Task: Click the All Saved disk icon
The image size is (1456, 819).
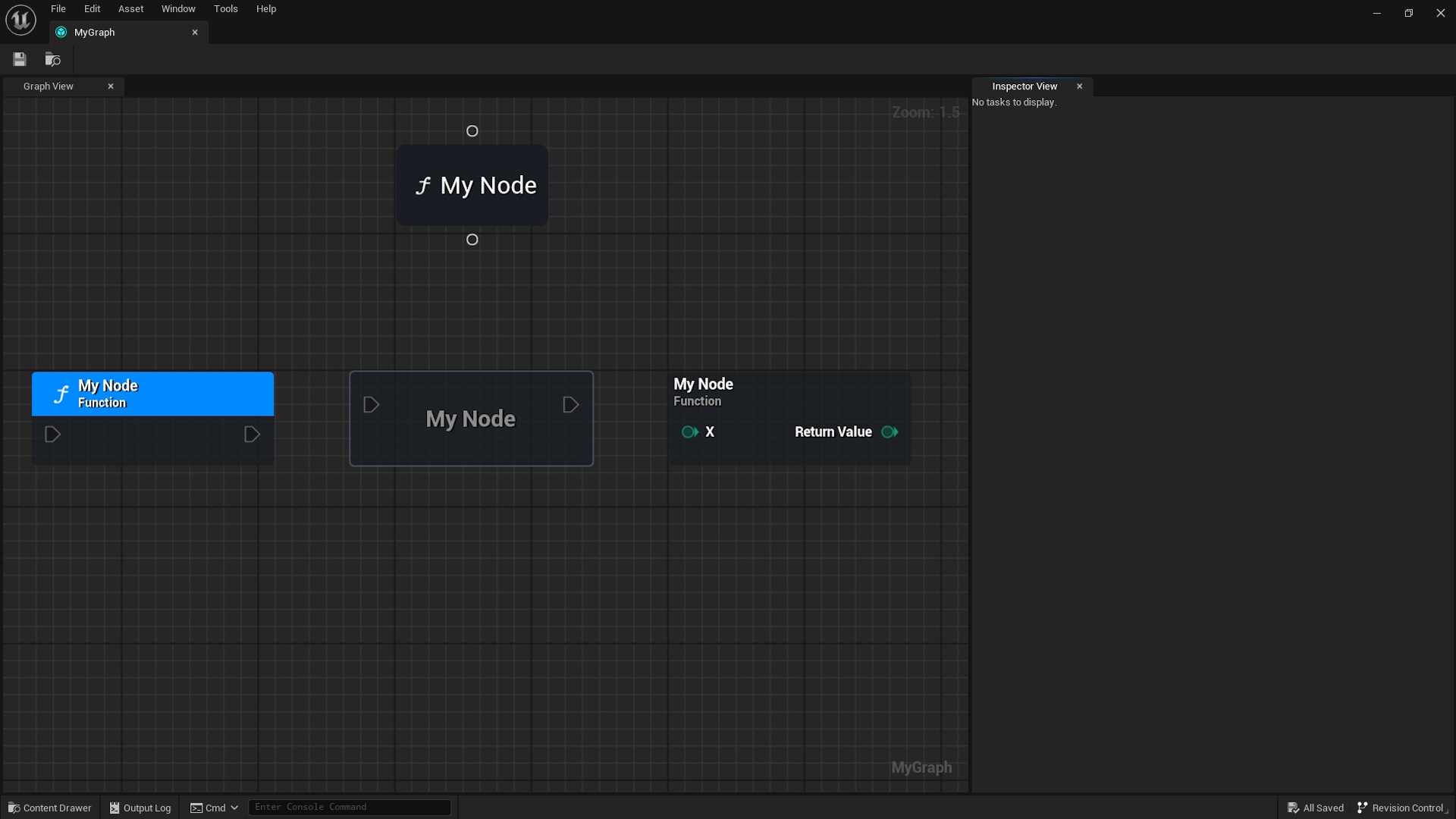Action: [x=1294, y=807]
